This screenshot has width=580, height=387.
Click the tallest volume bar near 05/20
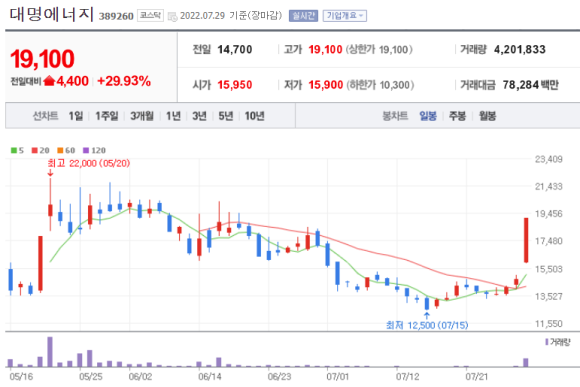click(50, 351)
